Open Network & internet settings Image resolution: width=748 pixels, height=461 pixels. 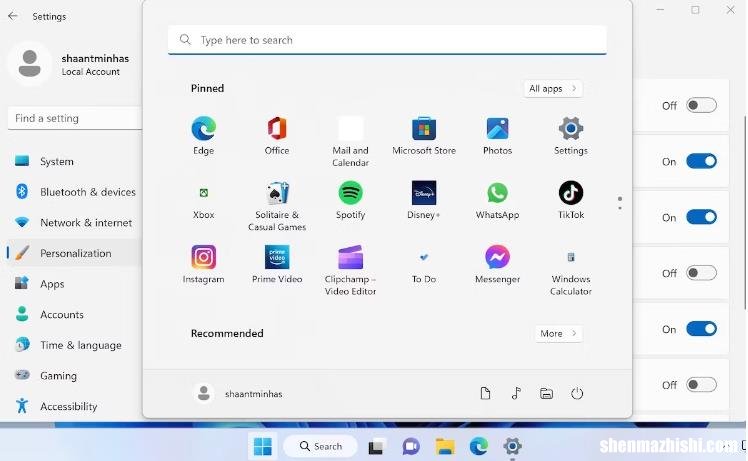[72, 222]
